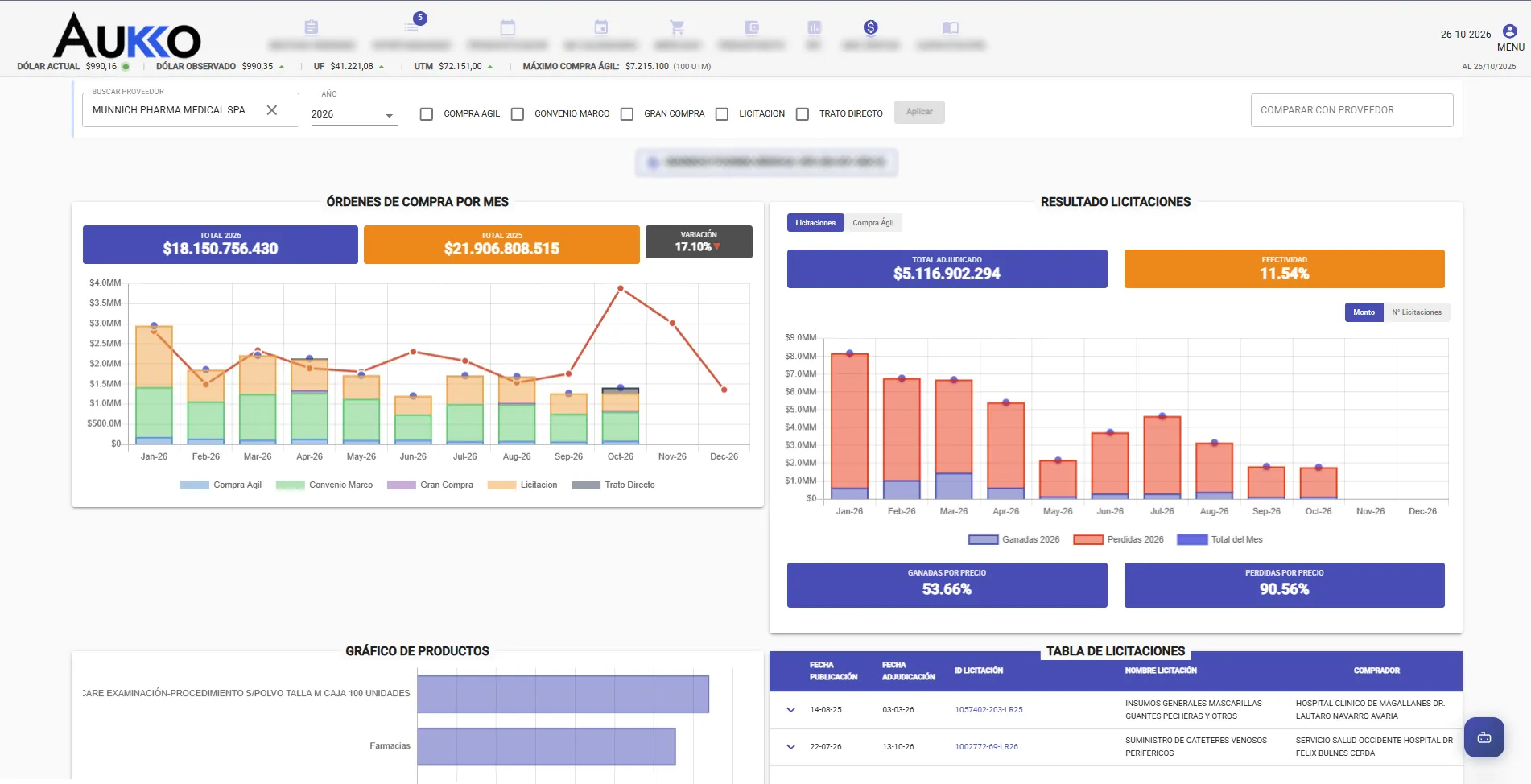
Task: Open licitación link 1002772-69-LR26
Action: pyautogui.click(x=986, y=747)
